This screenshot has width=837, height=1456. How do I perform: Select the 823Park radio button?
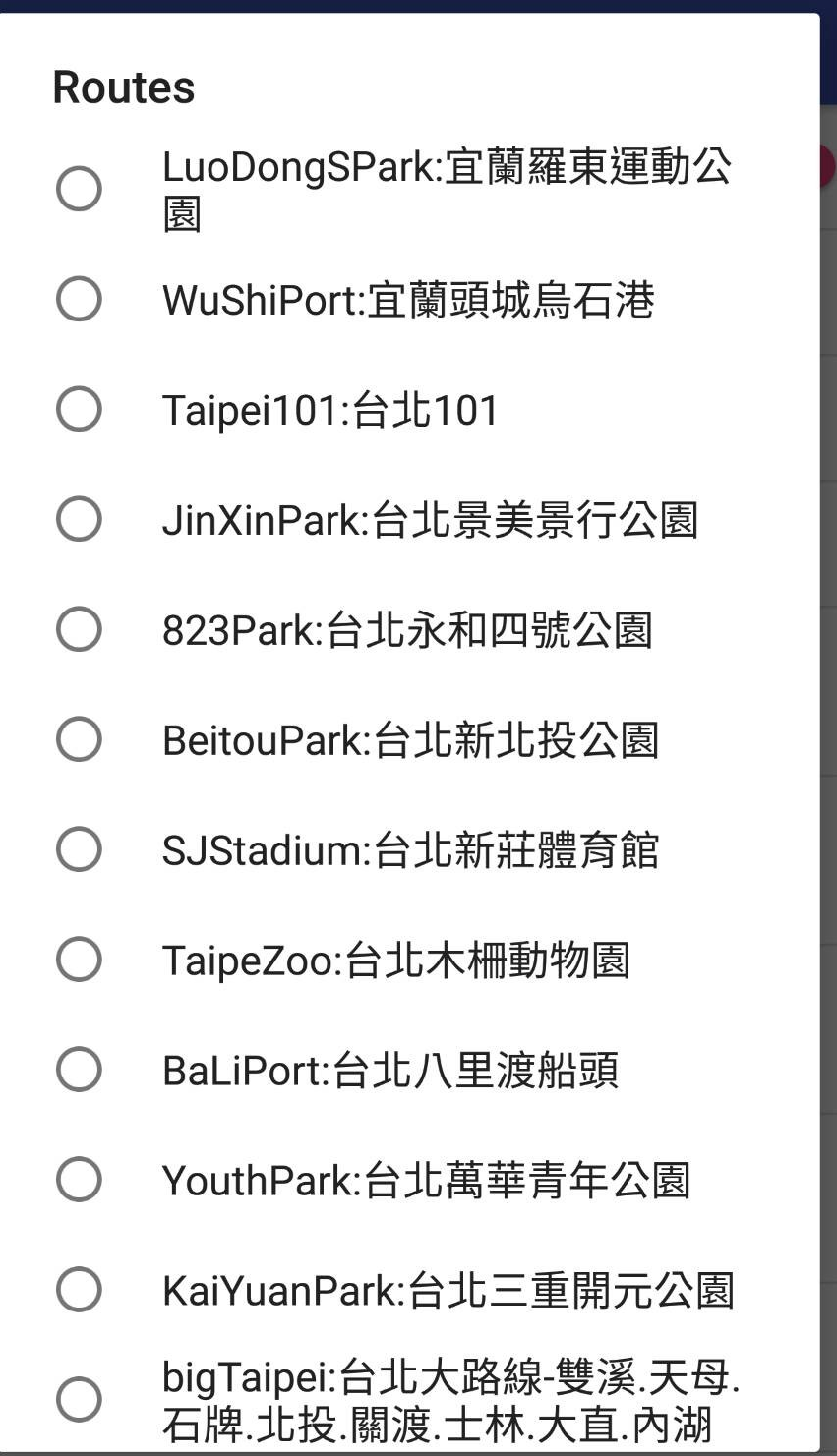pos(79,629)
